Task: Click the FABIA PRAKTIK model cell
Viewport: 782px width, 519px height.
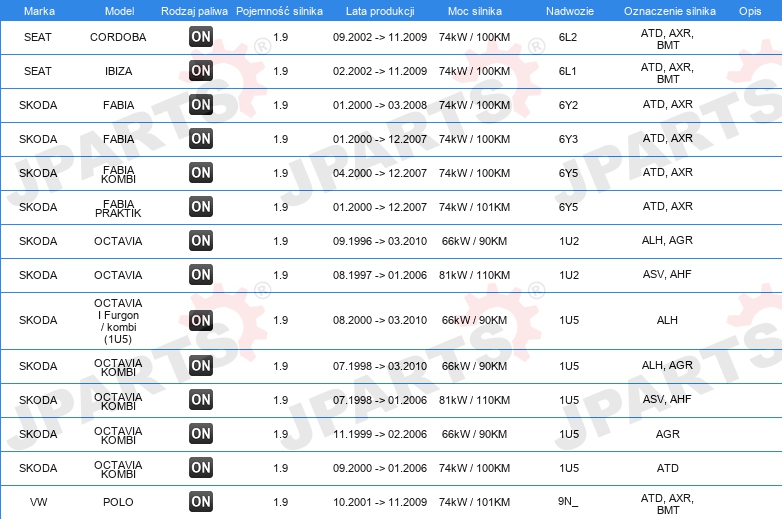Action: [x=118, y=208]
